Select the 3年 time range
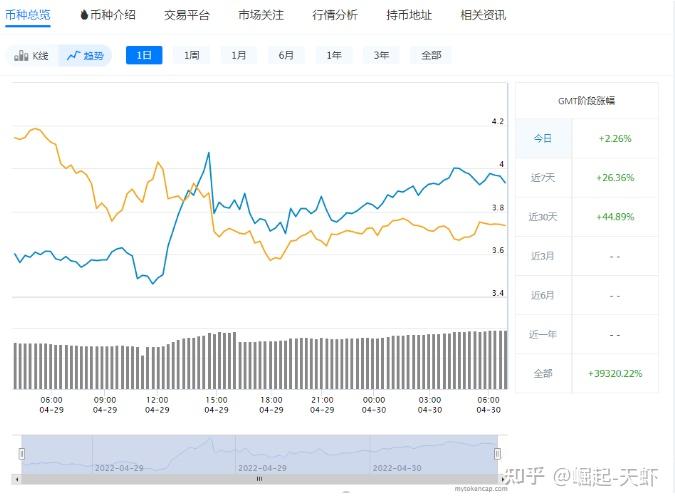 pyautogui.click(x=381, y=55)
